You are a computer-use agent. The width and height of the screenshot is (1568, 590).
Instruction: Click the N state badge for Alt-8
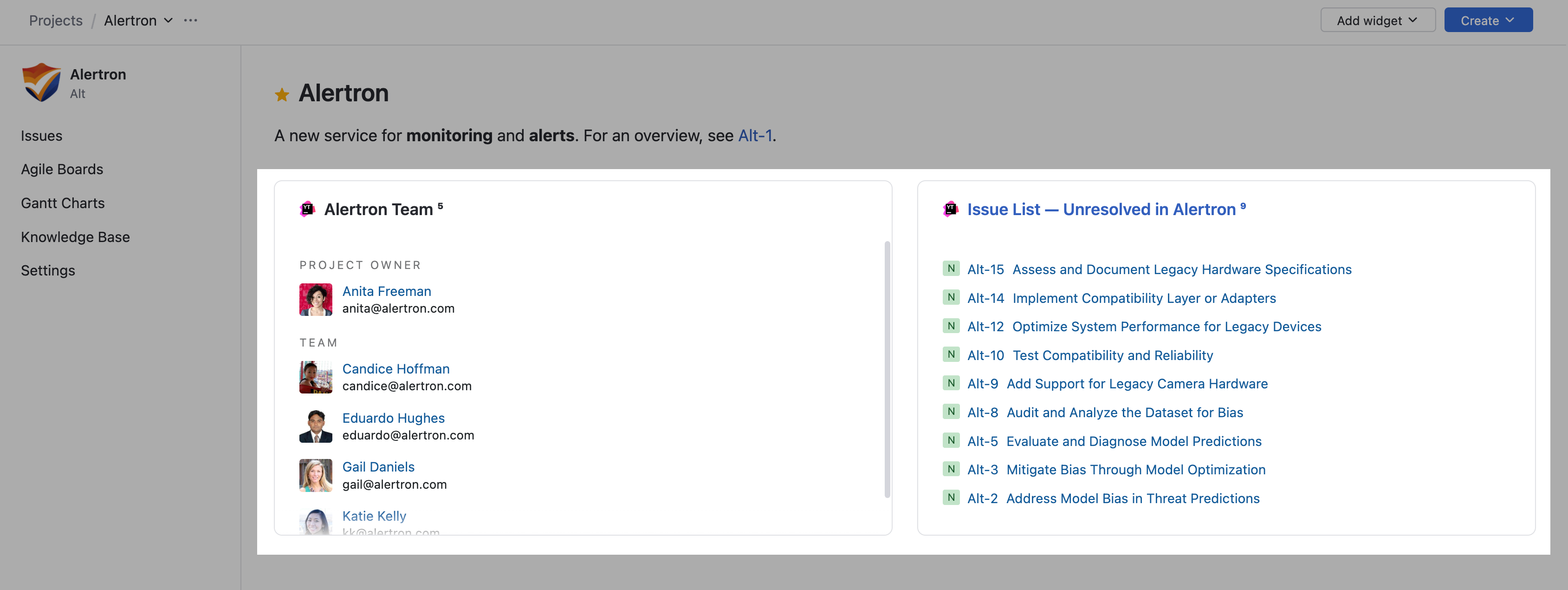point(951,412)
